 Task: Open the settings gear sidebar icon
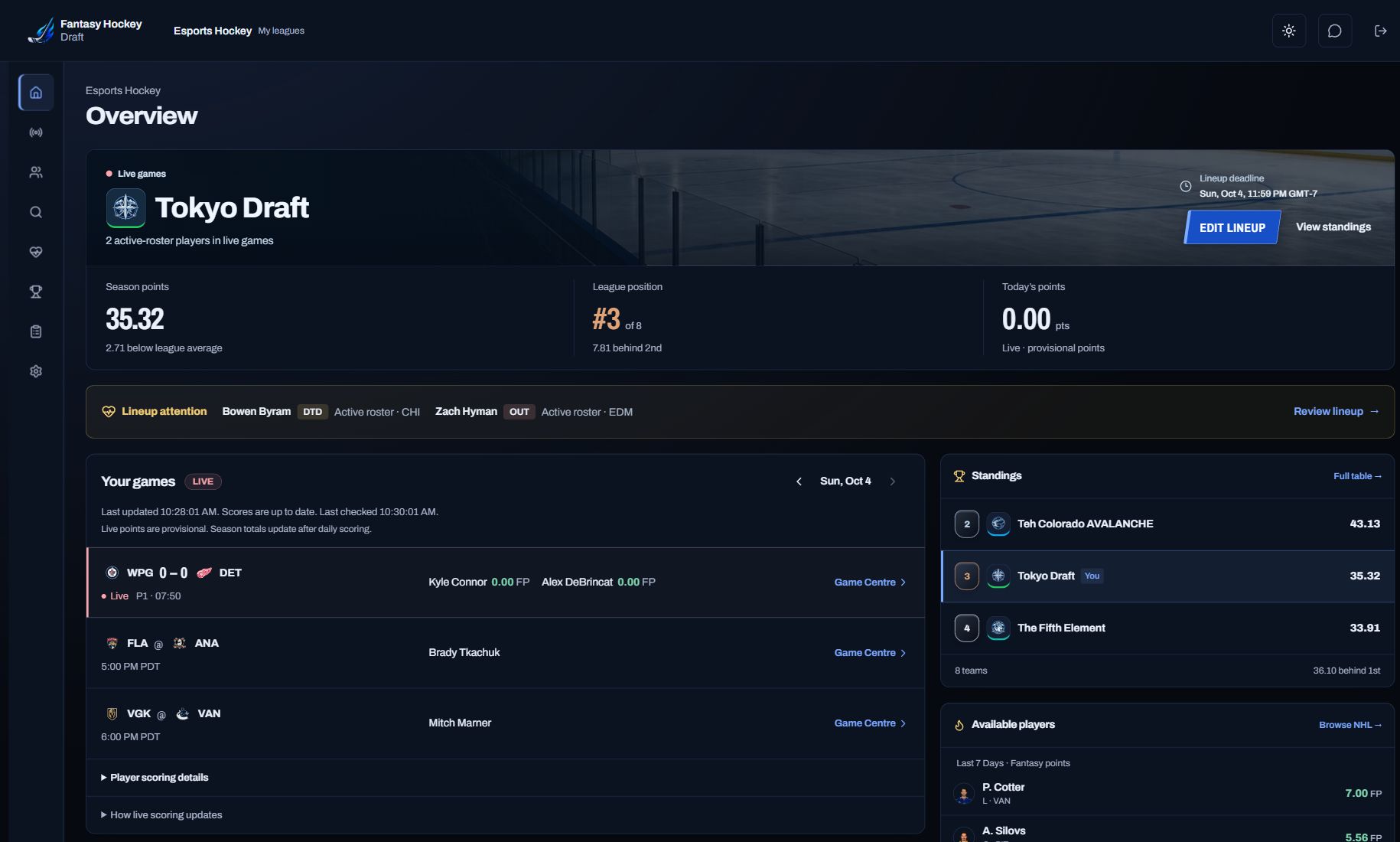36,371
